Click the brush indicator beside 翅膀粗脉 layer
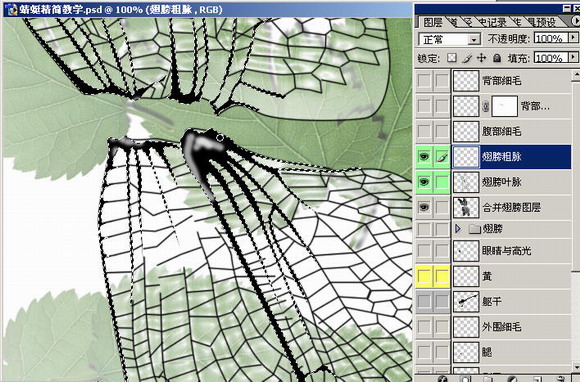The height and width of the screenshot is (382, 580). coord(442,157)
